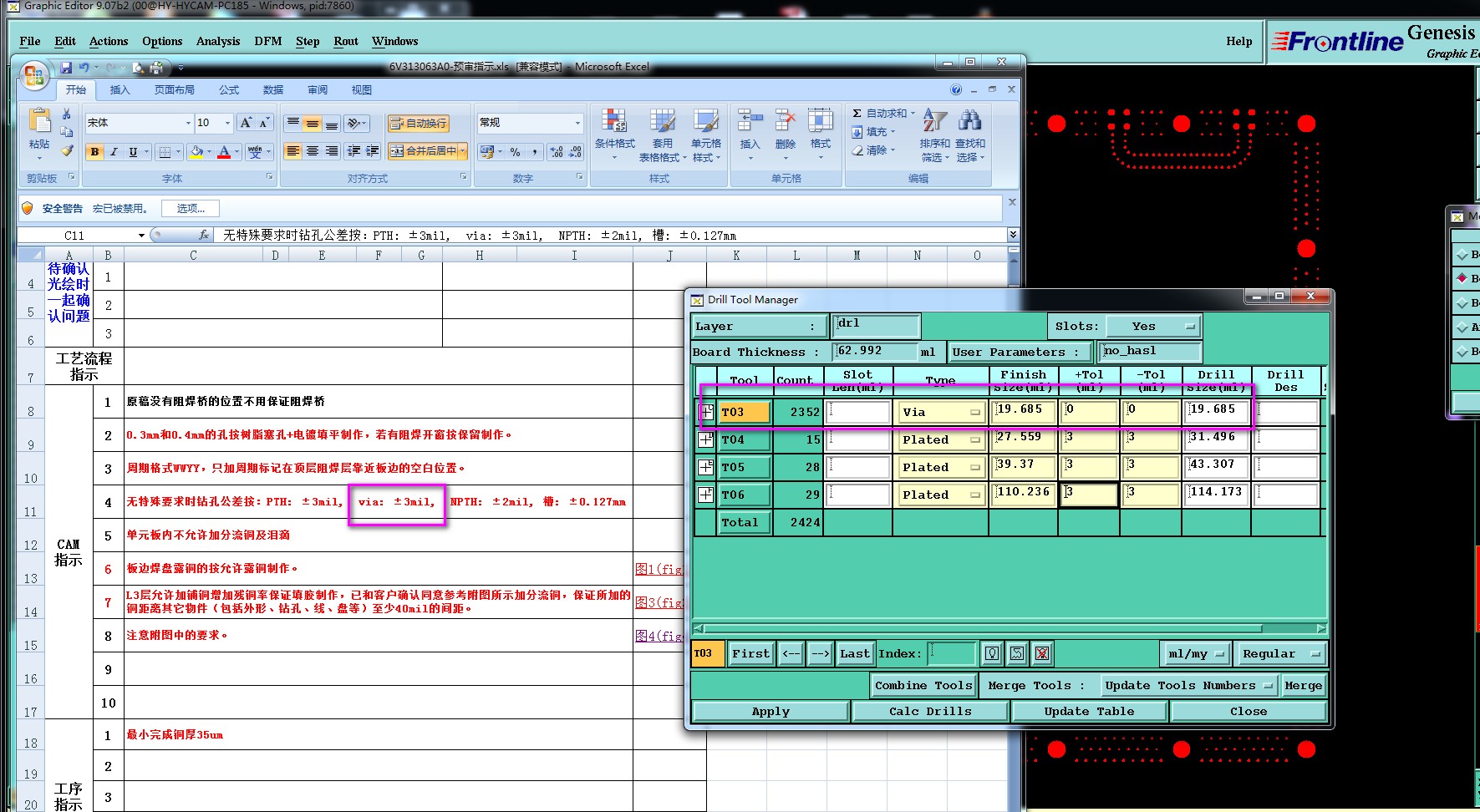
Task: Click the Last navigation button
Action: click(x=854, y=654)
